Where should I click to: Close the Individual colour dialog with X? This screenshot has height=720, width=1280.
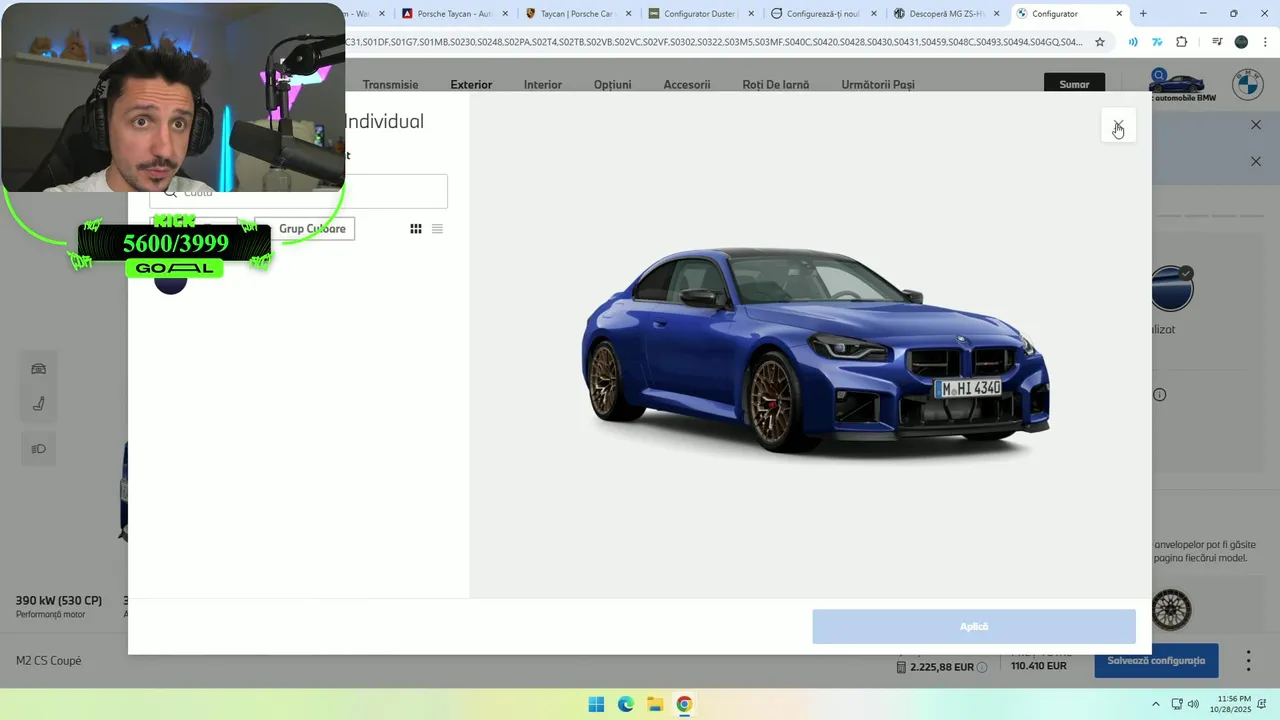[x=1118, y=125]
